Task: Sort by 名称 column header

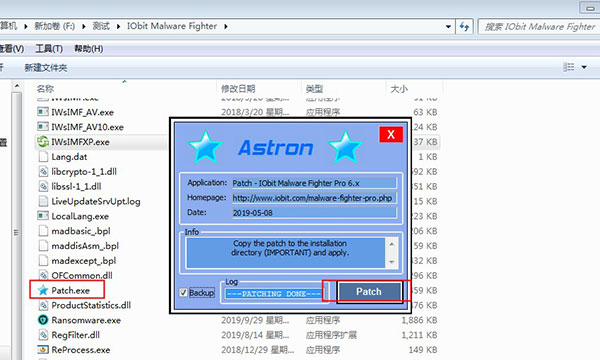Action: coord(45,89)
